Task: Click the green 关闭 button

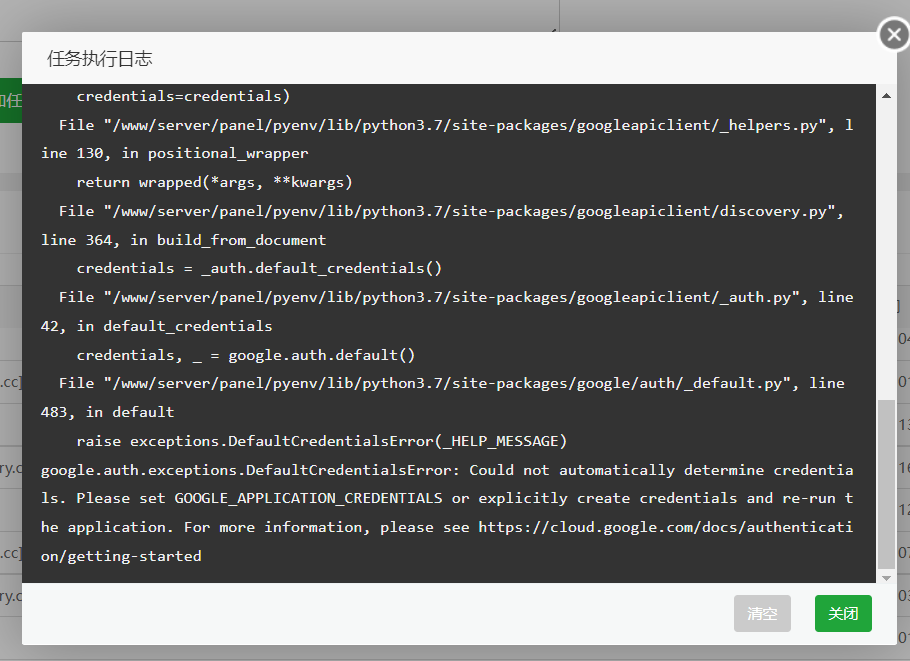Action: (x=843, y=613)
